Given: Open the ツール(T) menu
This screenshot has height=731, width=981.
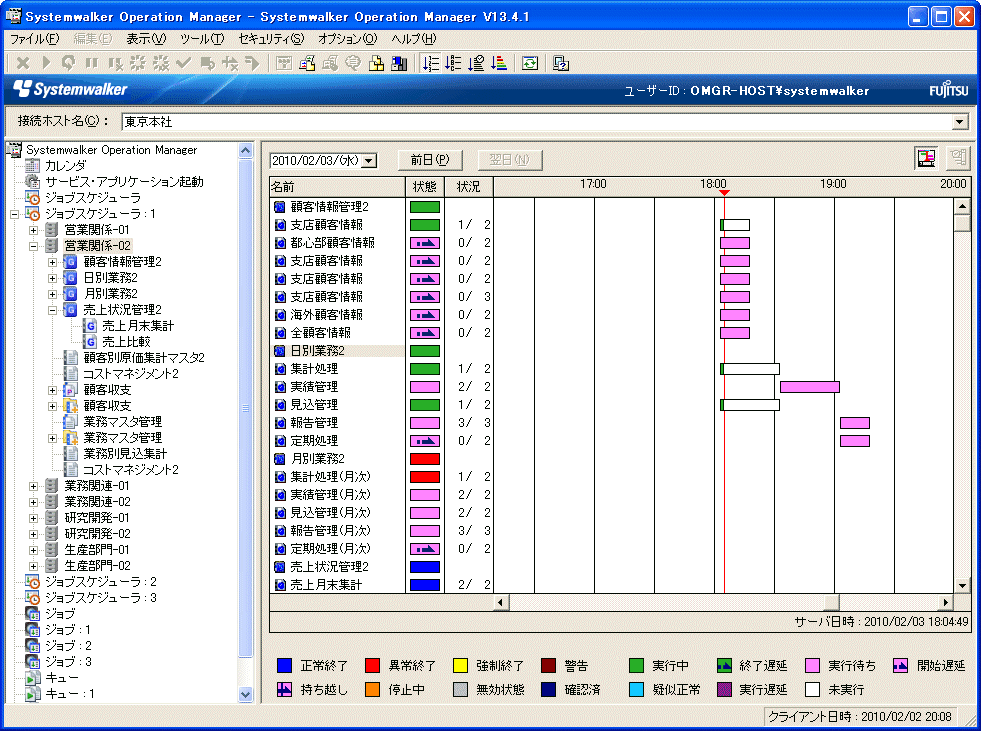Looking at the screenshot, I should (202, 39).
